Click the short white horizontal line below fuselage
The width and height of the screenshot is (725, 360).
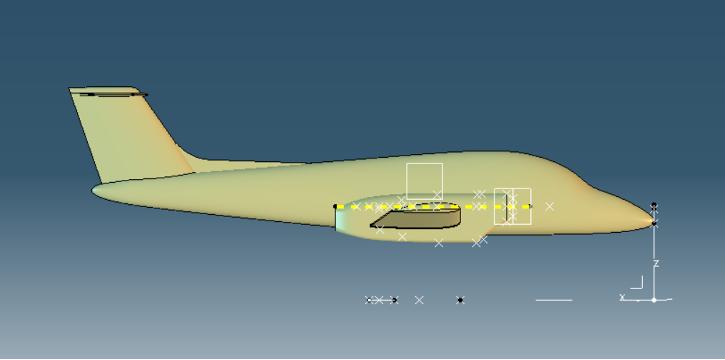click(554, 300)
